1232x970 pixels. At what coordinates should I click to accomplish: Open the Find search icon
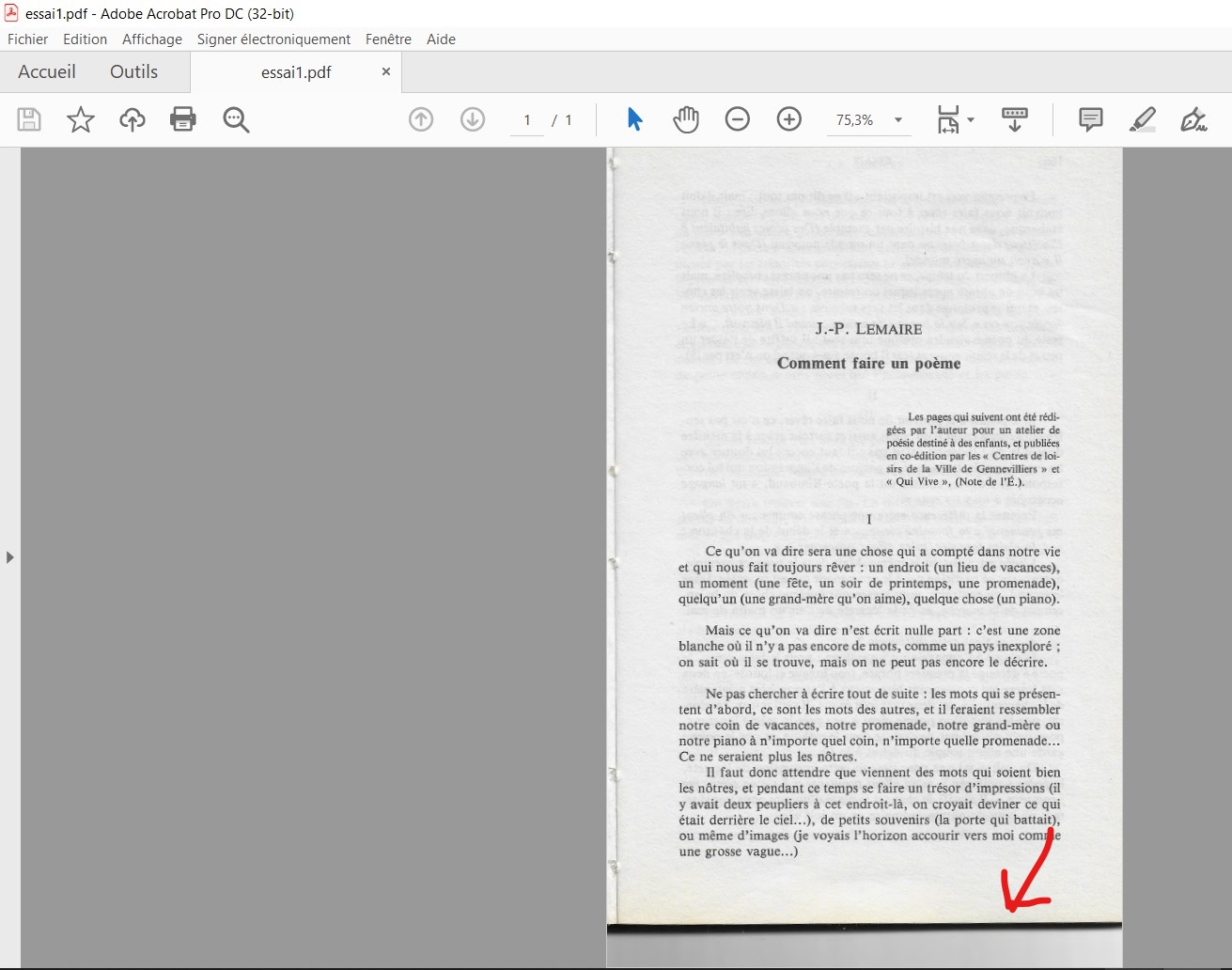236,119
